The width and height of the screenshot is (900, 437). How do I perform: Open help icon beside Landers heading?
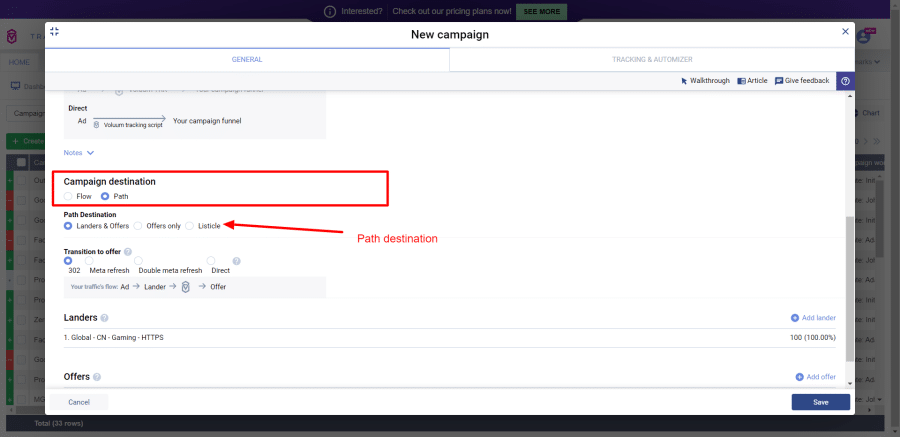click(x=104, y=318)
